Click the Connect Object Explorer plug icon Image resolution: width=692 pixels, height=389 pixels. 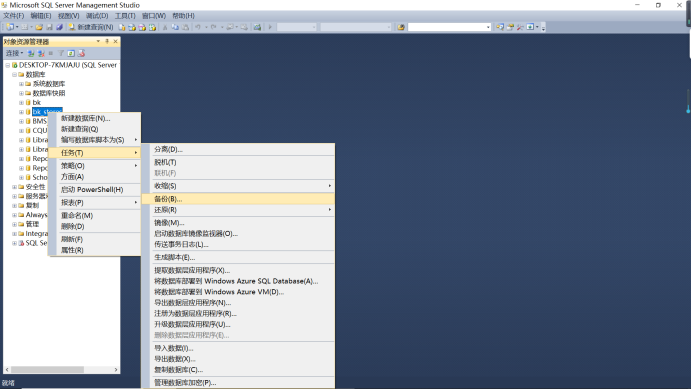30,53
